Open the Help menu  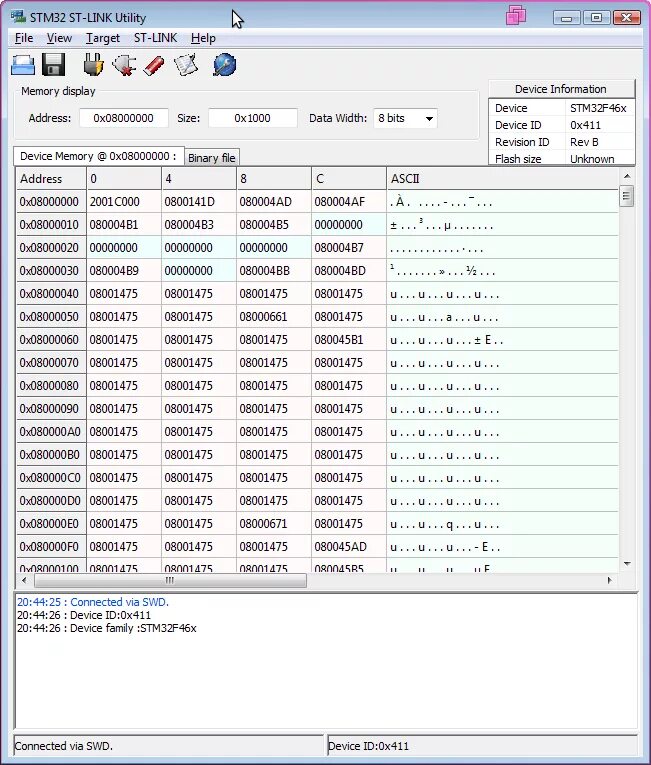[203, 38]
